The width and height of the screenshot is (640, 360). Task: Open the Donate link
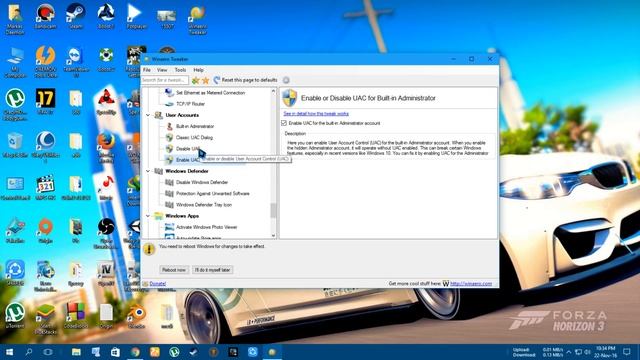(x=158, y=284)
